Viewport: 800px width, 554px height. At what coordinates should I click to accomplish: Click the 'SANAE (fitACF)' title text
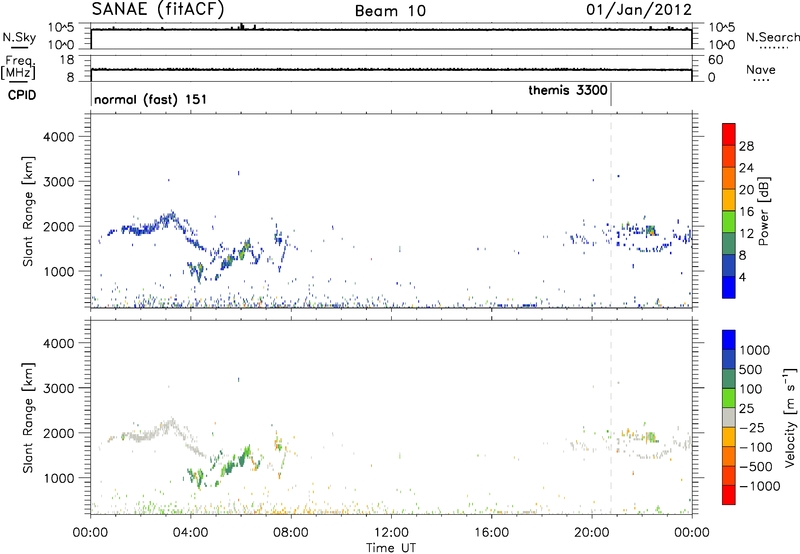[158, 9]
